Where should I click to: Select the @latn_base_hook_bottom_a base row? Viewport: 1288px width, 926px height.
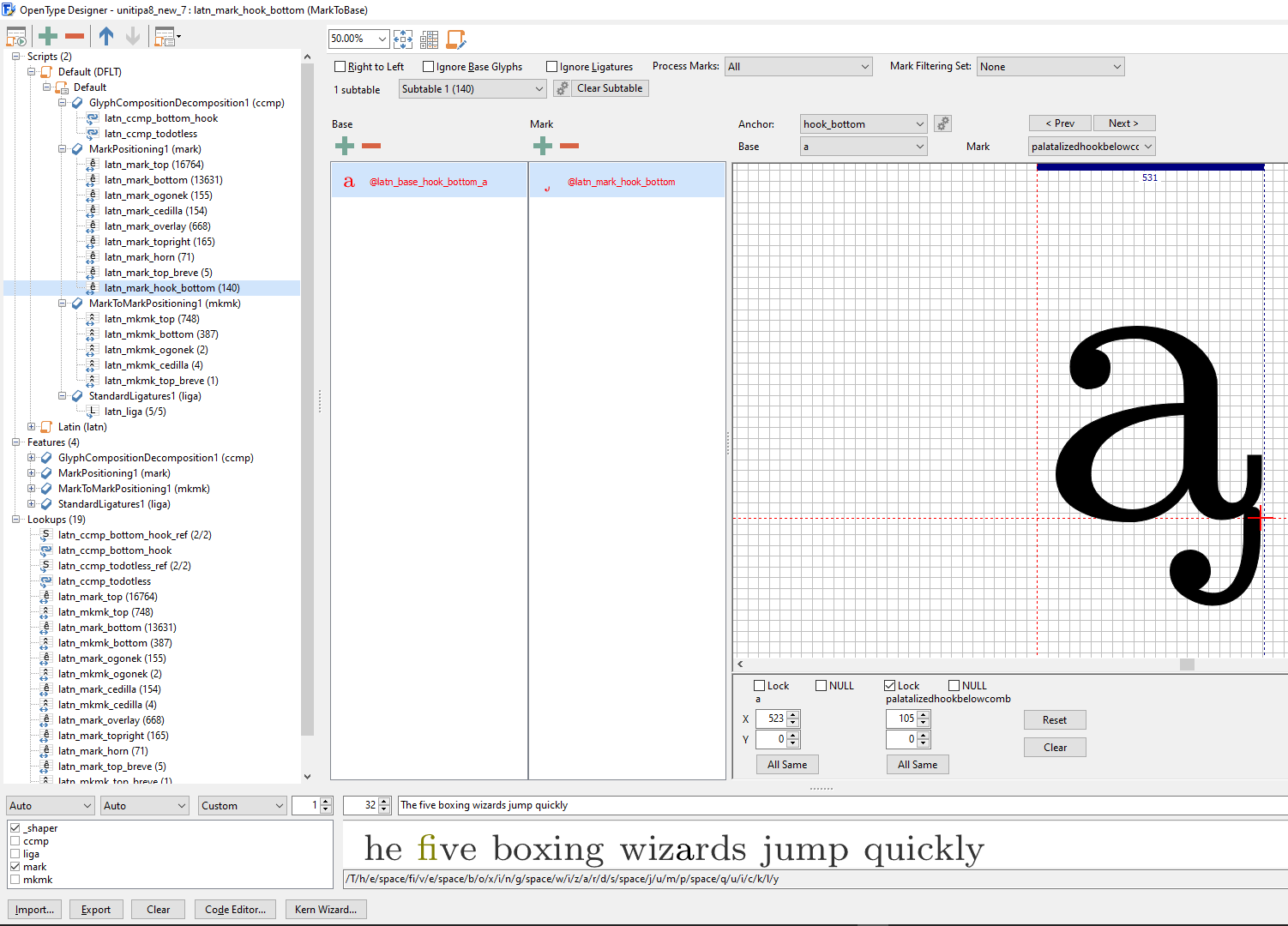coord(429,181)
